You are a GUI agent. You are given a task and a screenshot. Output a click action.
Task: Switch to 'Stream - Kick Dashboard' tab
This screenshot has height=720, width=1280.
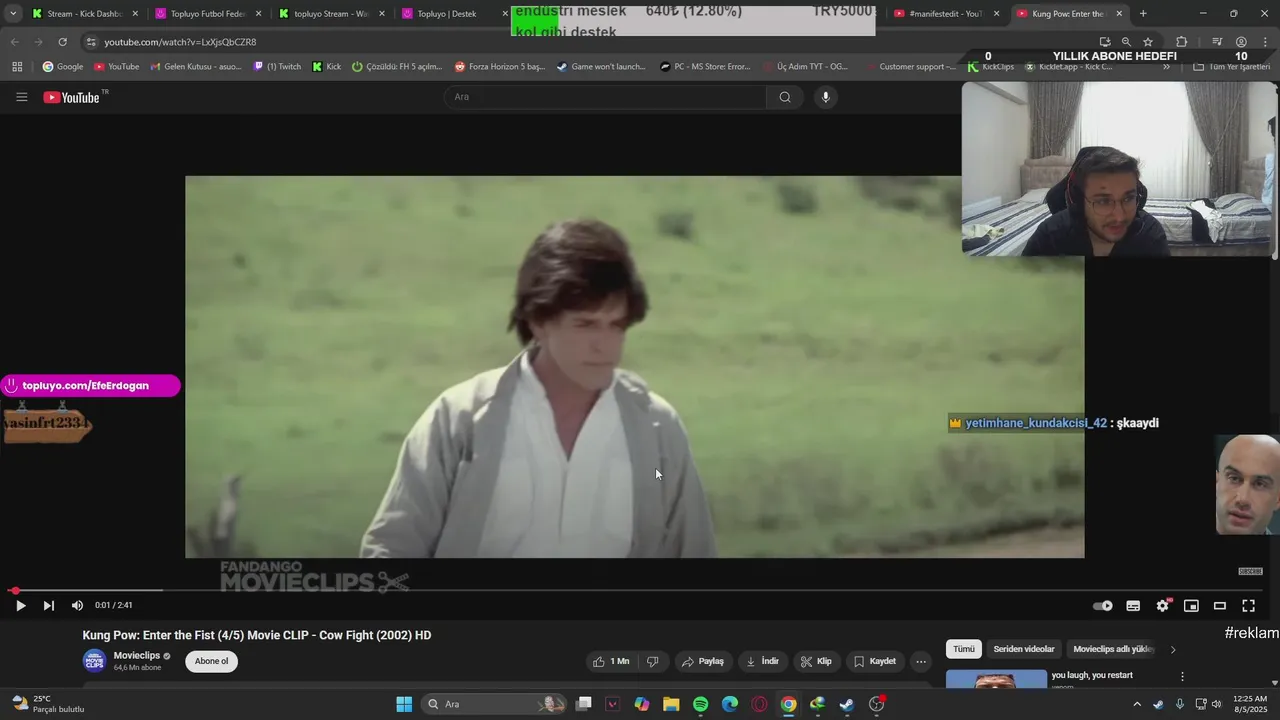pyautogui.click(x=83, y=14)
